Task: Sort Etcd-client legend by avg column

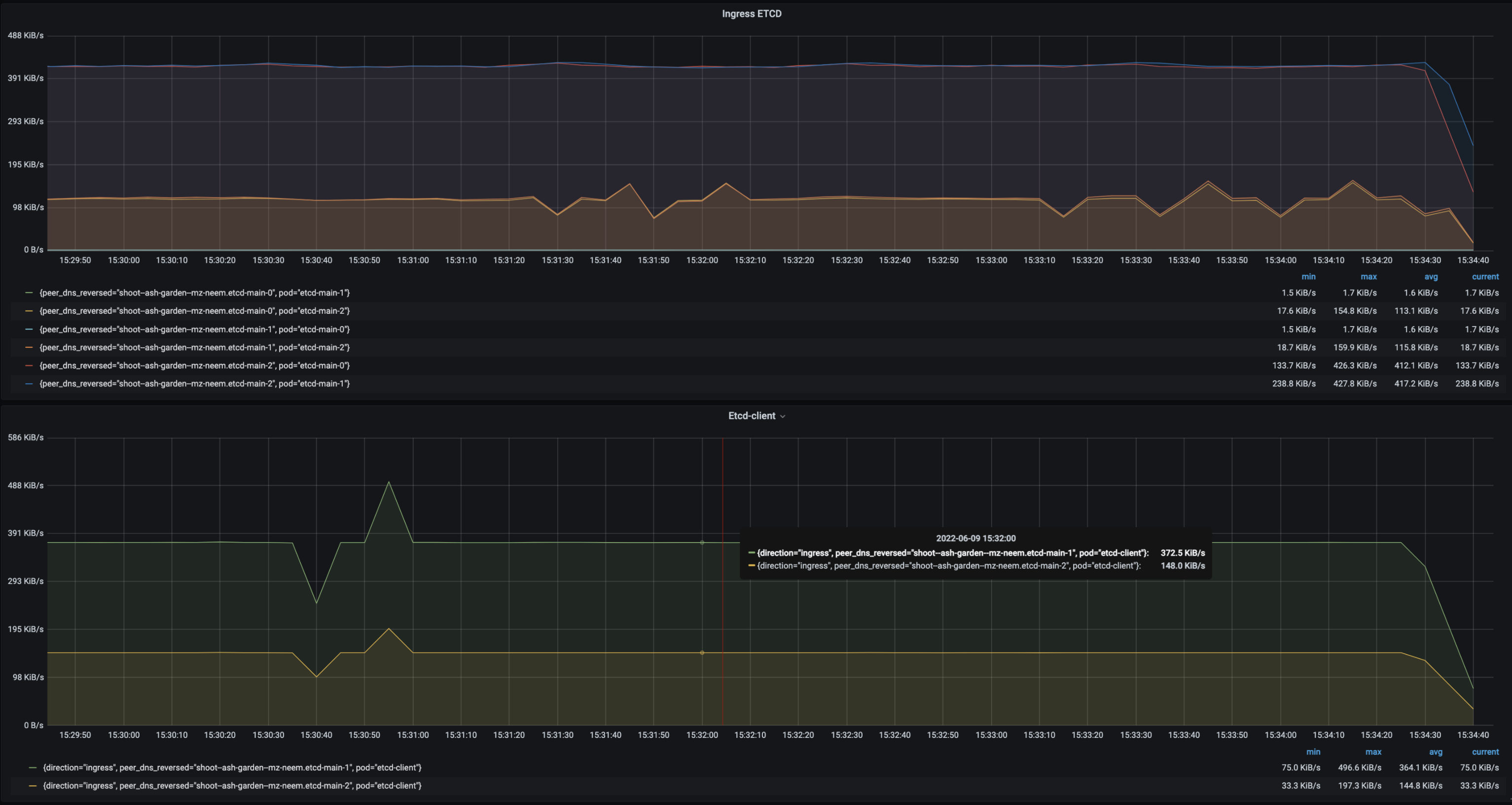Action: (1435, 752)
